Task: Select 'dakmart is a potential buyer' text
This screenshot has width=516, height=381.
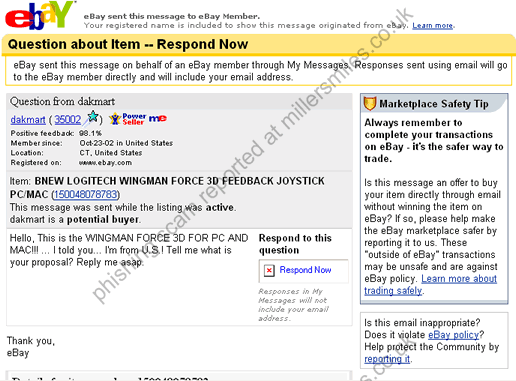Action: click(75, 219)
